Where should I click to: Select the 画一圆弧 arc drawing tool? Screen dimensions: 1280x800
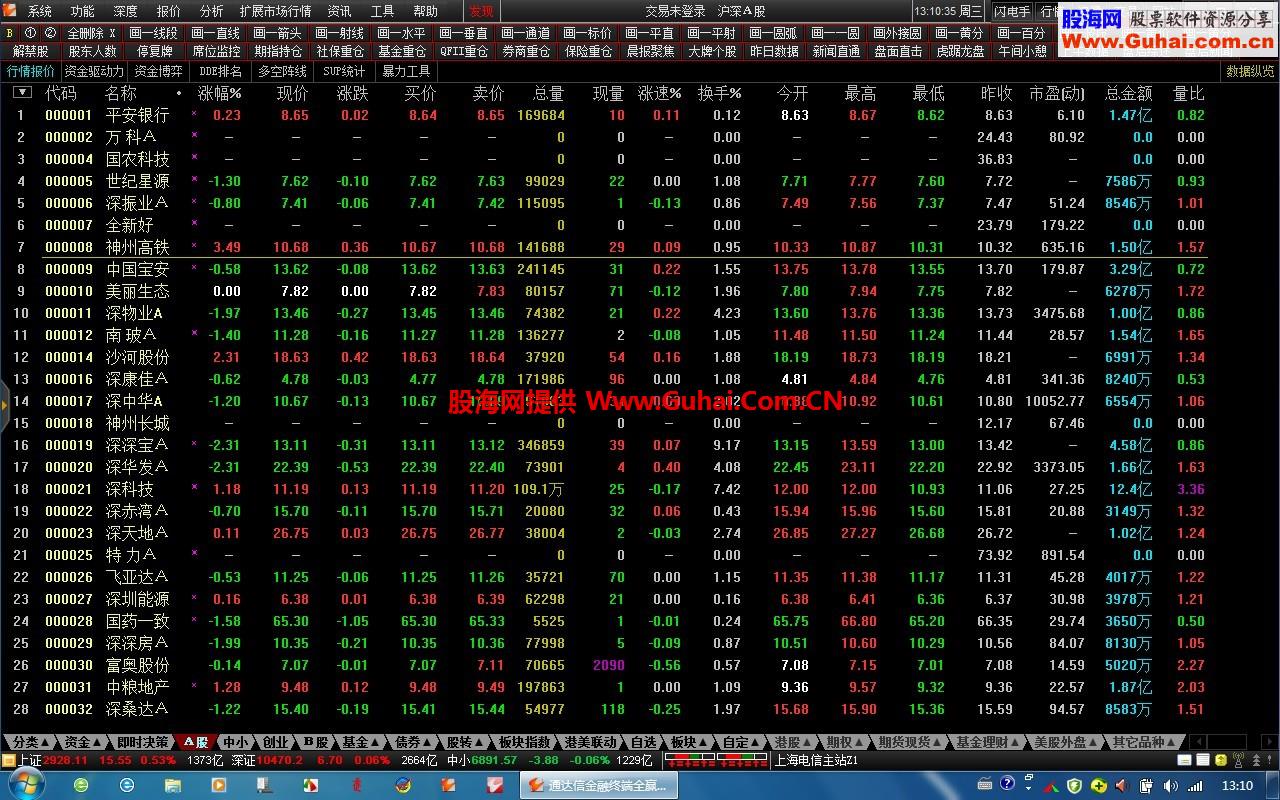(x=773, y=33)
